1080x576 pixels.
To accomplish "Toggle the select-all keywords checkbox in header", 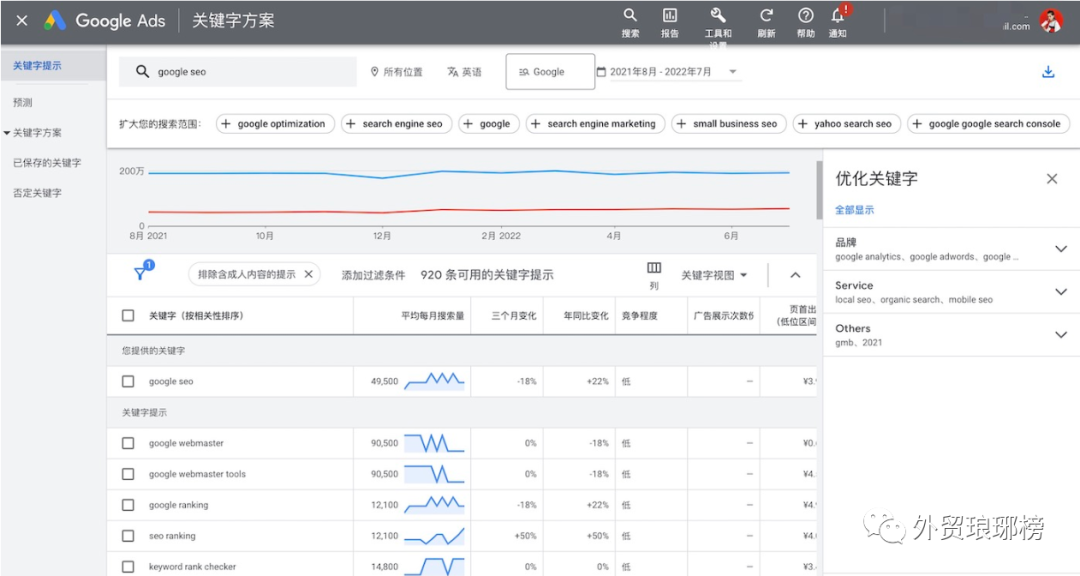I will [x=128, y=316].
